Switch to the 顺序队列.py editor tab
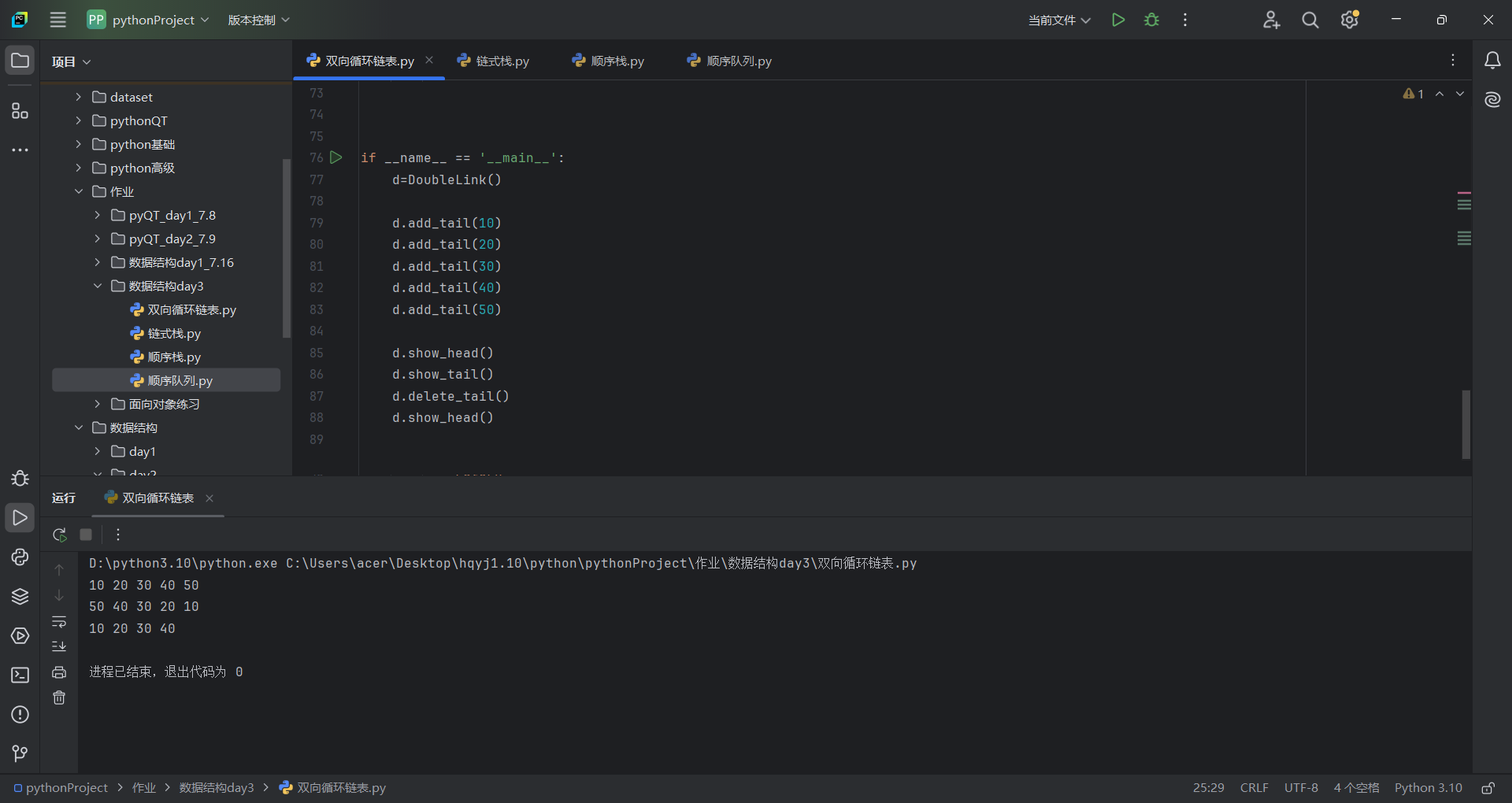Viewport: 1512px width, 803px height. pyautogui.click(x=729, y=61)
